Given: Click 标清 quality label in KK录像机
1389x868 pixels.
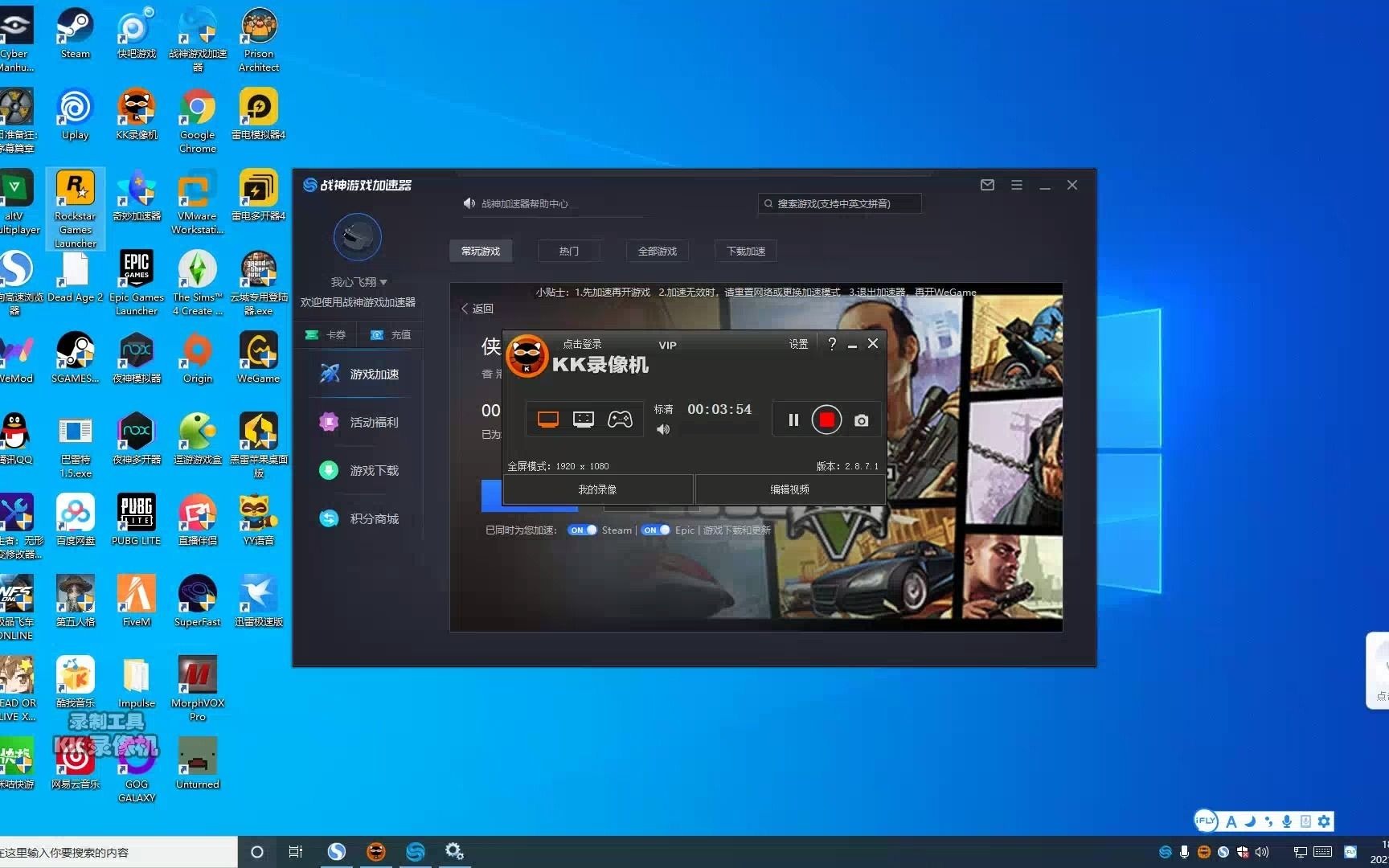Looking at the screenshot, I should pos(663,409).
